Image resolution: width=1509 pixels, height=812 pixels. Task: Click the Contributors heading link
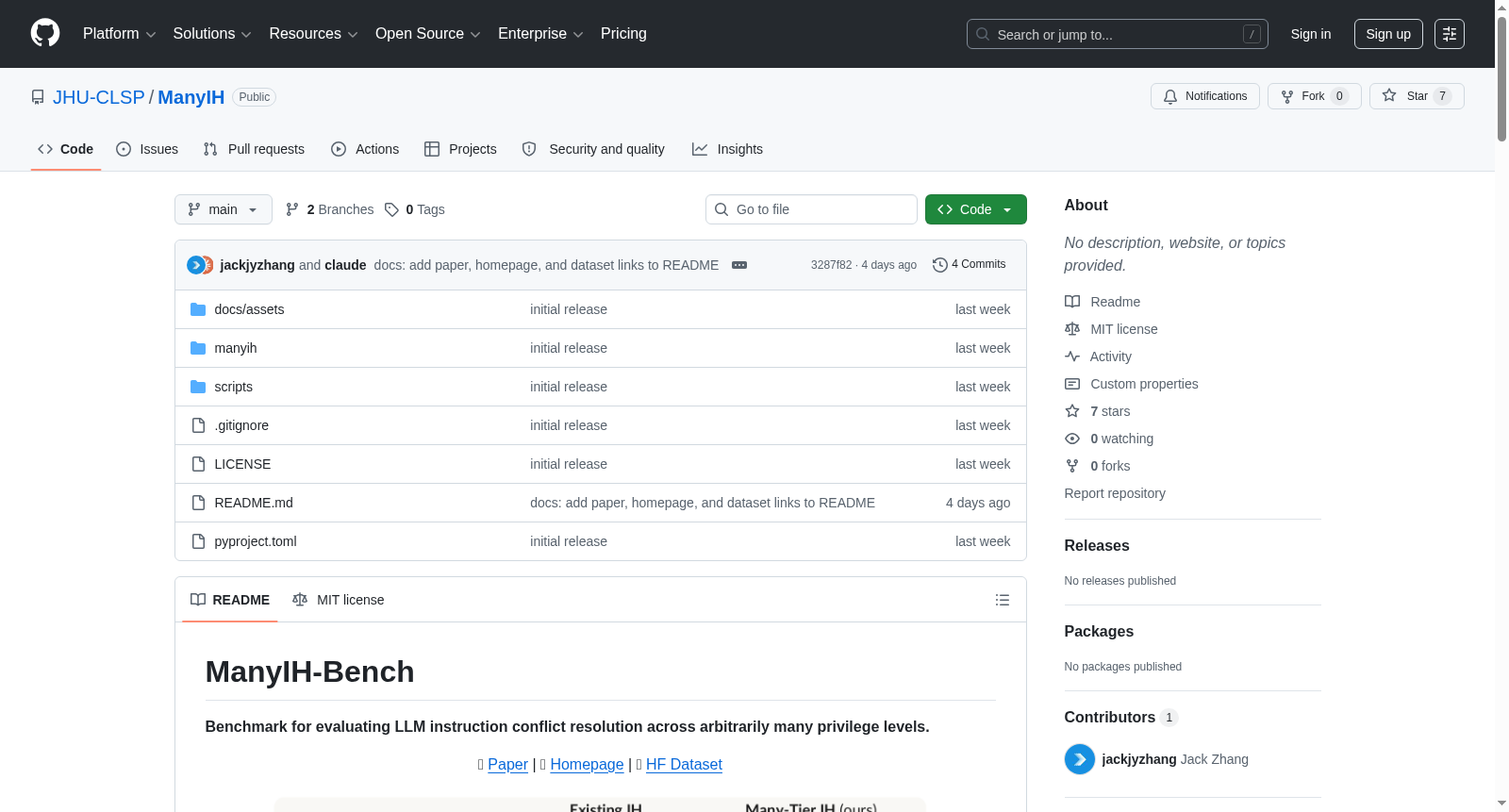(1110, 718)
